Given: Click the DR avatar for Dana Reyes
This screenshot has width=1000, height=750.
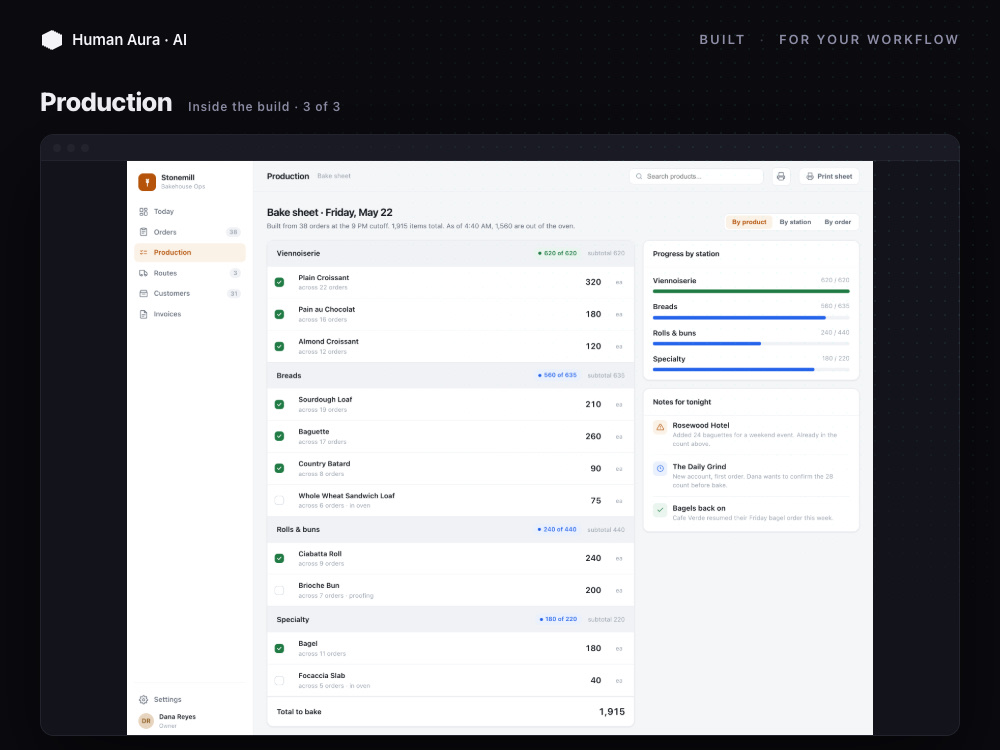Looking at the screenshot, I should 146,721.
